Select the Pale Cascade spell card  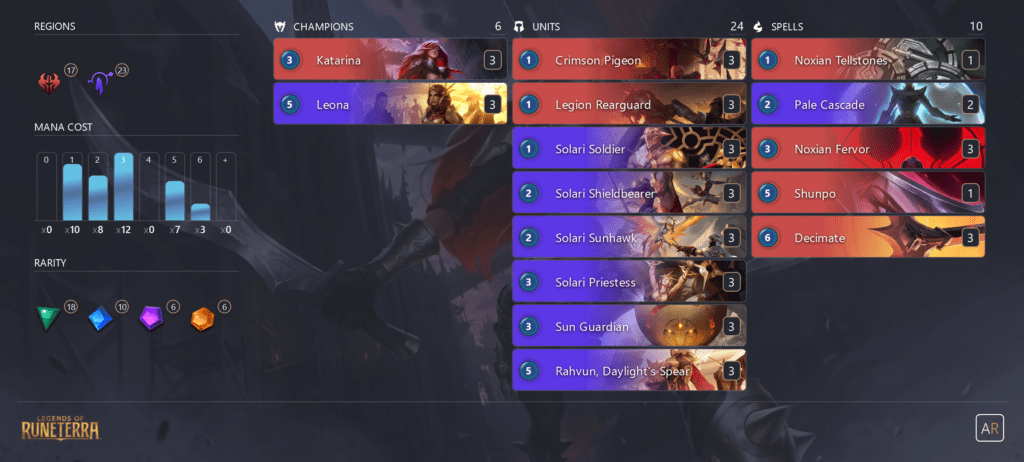(868, 105)
